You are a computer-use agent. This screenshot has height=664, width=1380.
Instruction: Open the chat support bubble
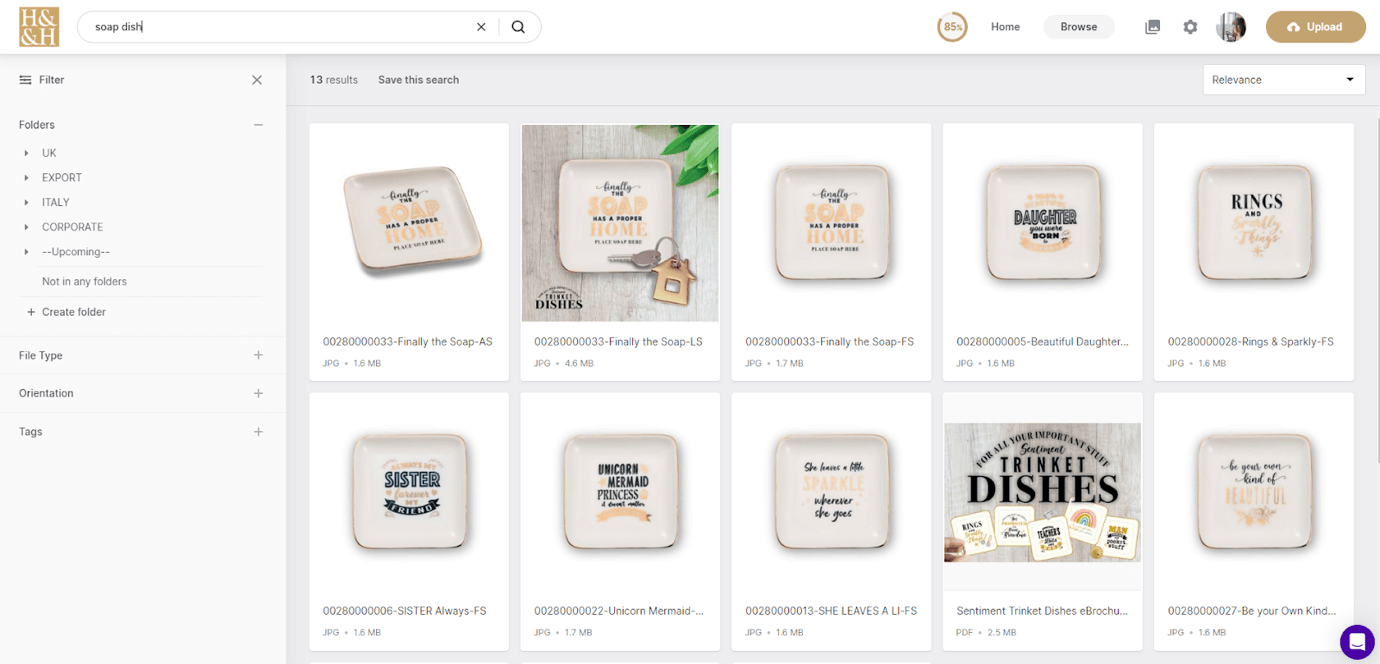[1357, 641]
